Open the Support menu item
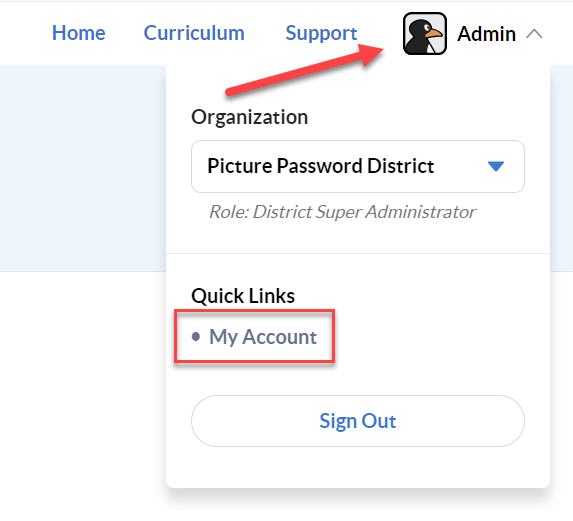This screenshot has width=573, height=521. [321, 34]
